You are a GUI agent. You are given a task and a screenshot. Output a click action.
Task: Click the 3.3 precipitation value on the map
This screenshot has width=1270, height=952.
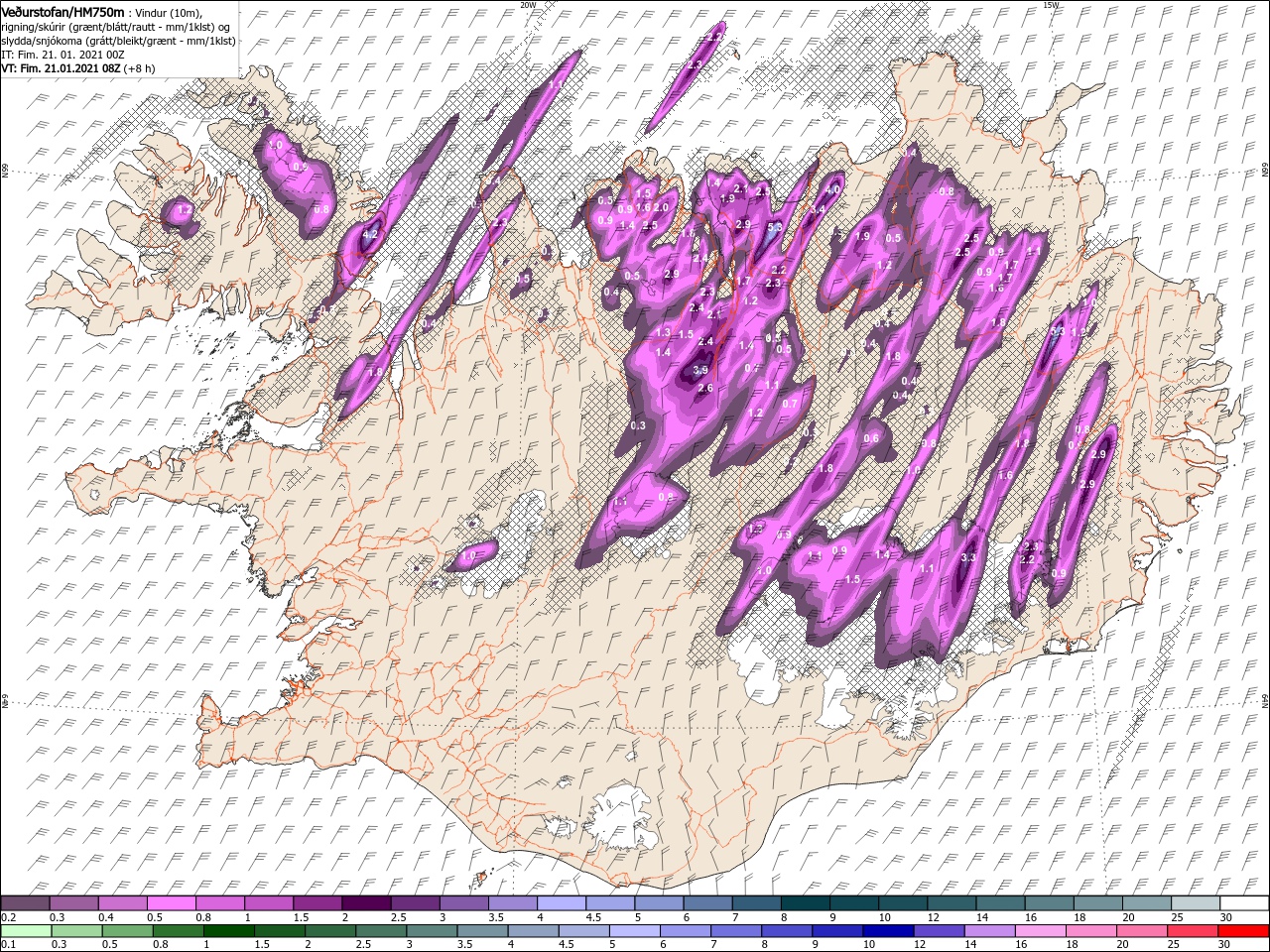969,558
